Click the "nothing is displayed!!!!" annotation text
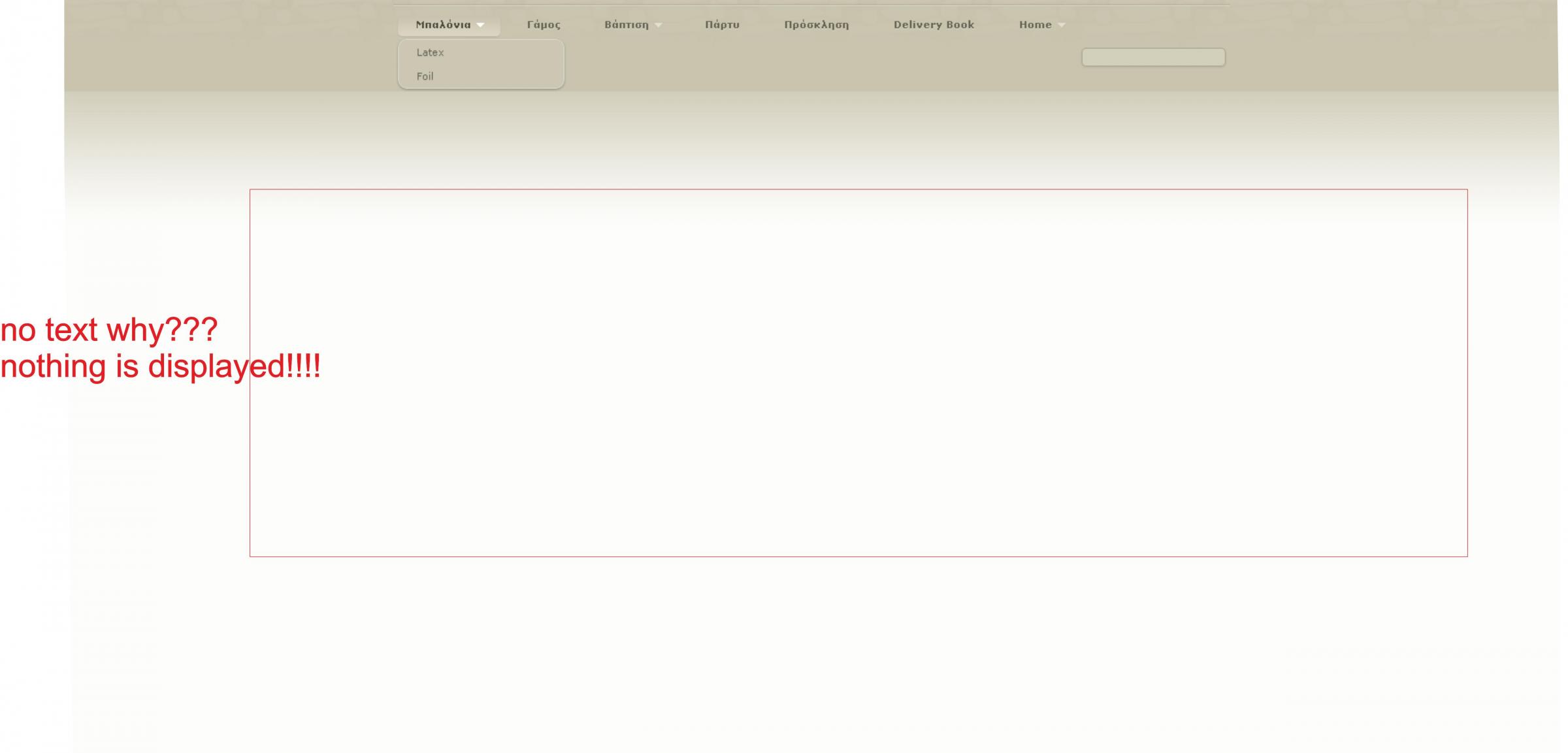This screenshot has height=753, width=1568. [x=160, y=366]
